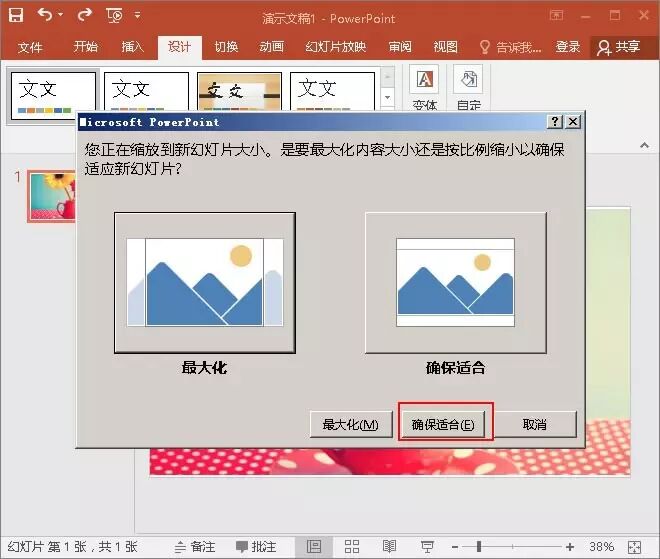Select the second theme thumbnail with green accents
The height and width of the screenshot is (559, 660).
coord(146,92)
